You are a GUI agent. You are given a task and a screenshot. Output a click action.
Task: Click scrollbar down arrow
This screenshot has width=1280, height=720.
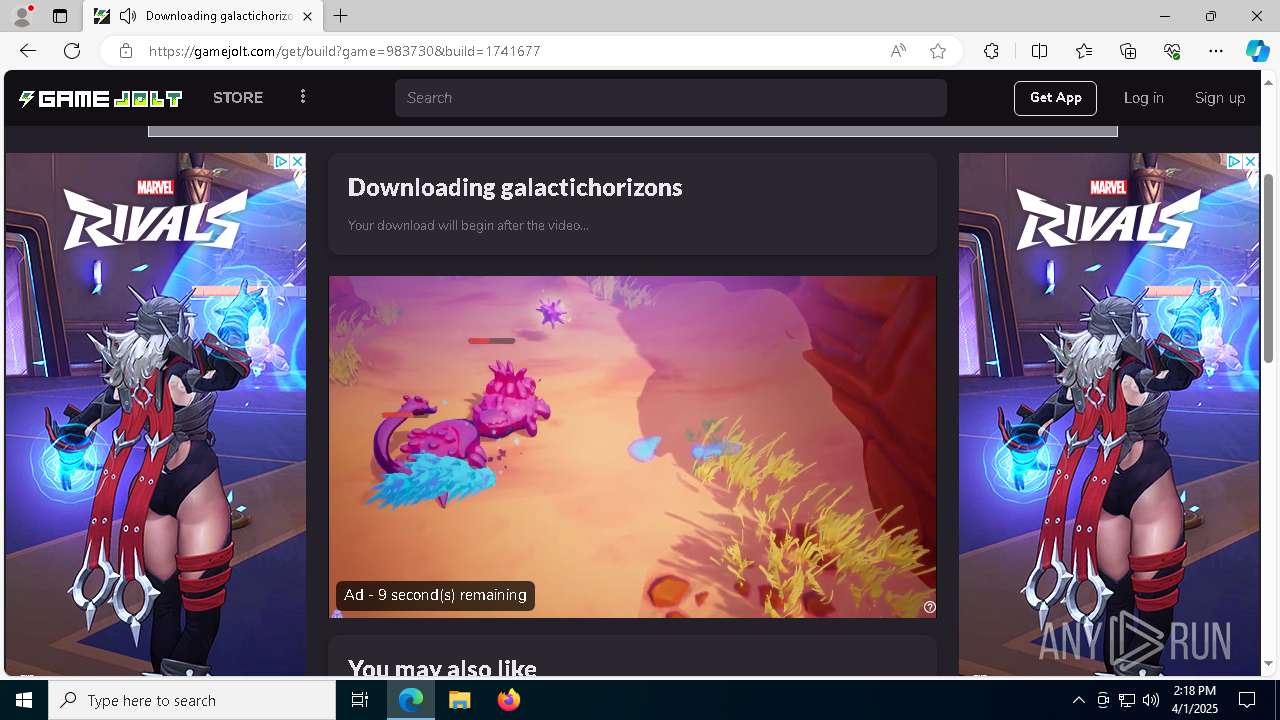coord(1269,663)
